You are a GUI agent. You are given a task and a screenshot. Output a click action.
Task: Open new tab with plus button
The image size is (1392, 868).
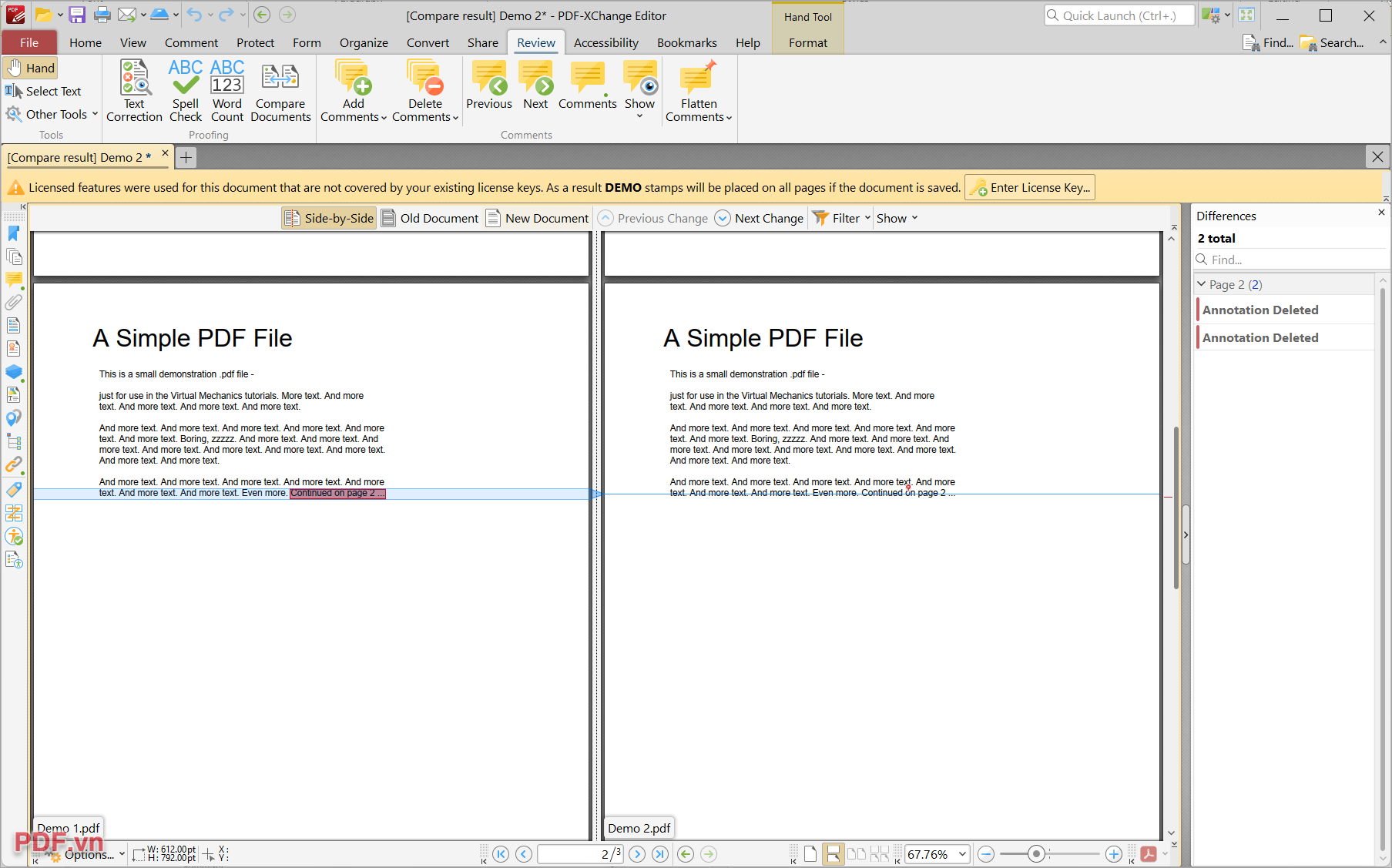click(186, 158)
